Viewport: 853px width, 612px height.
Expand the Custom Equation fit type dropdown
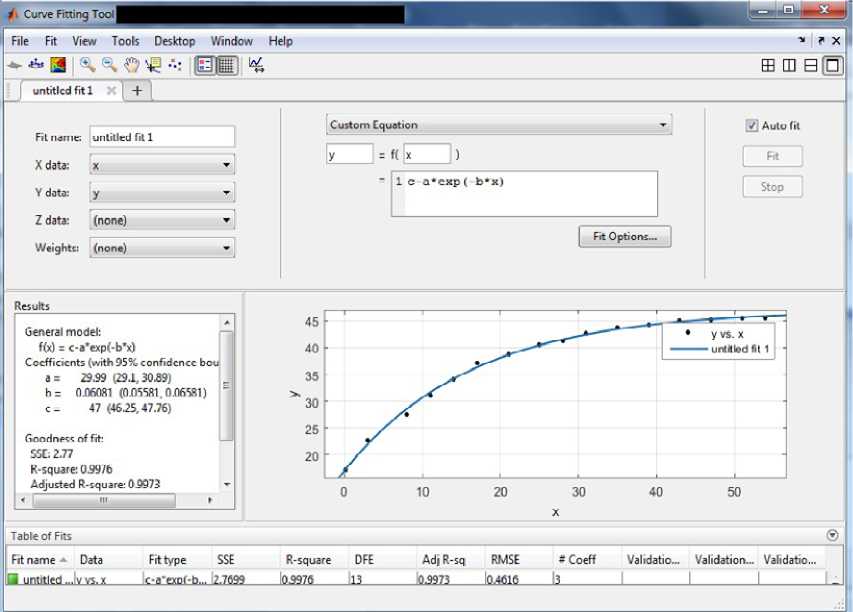tap(498, 125)
